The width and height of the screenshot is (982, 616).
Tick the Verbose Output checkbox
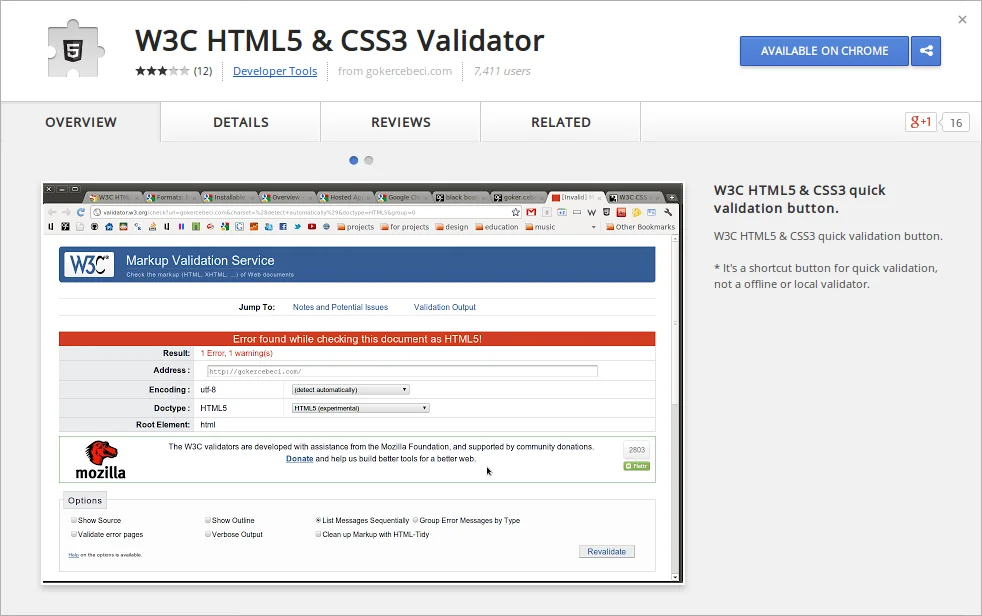pyautogui.click(x=207, y=534)
